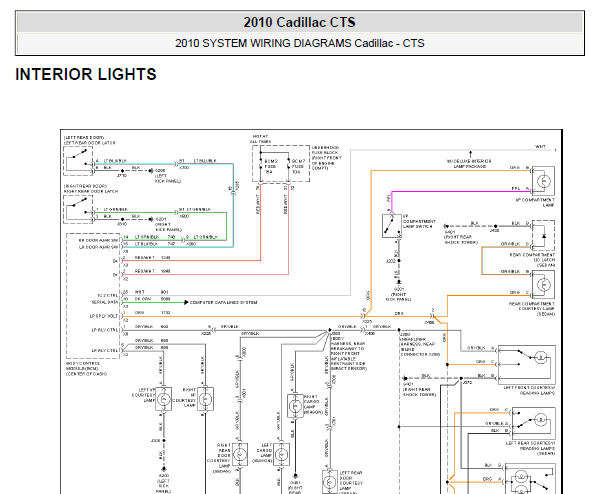
Task: Click the arrowhead pointing to Computer Data Lines System
Action: (186, 302)
